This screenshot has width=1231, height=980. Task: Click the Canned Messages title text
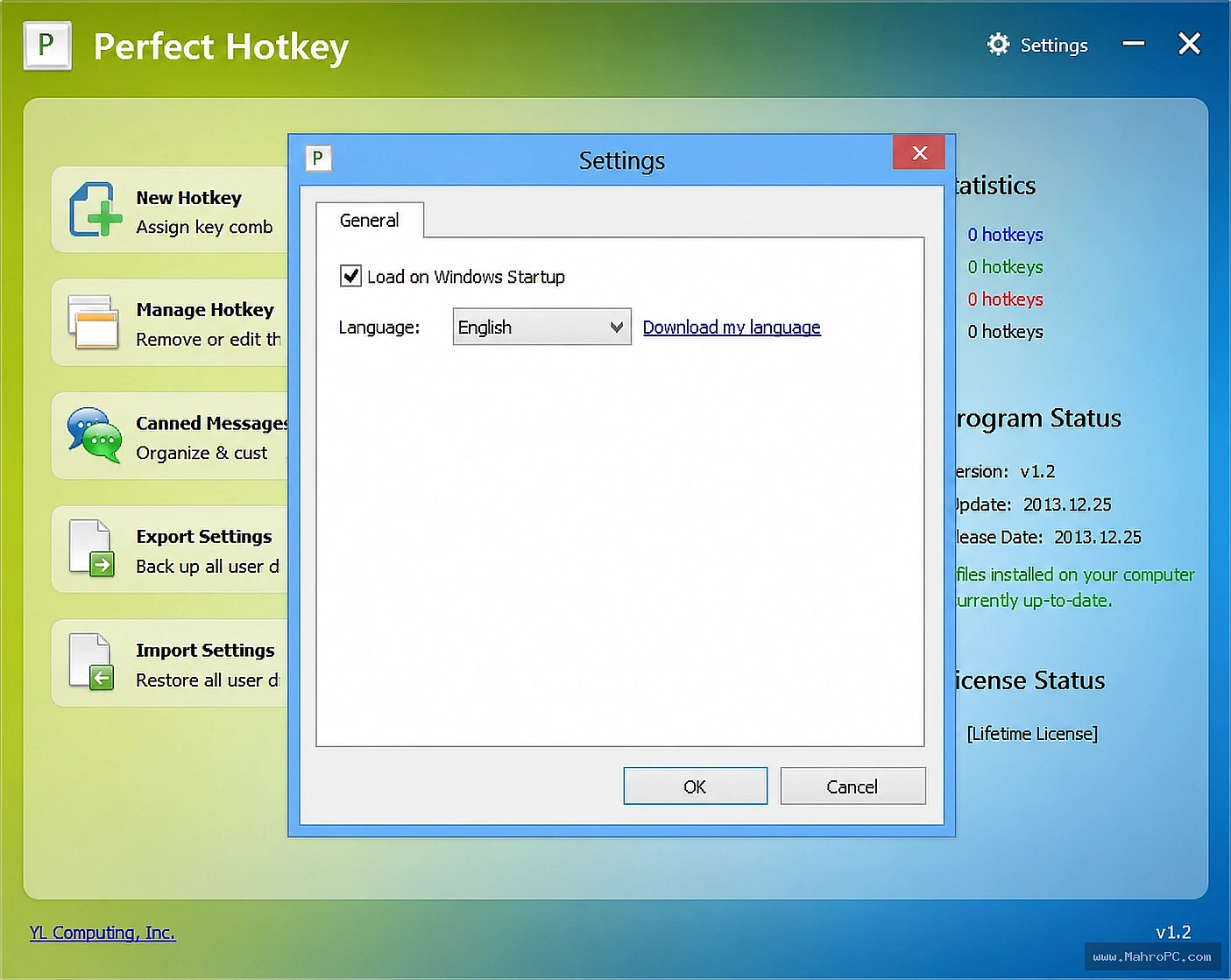212,423
